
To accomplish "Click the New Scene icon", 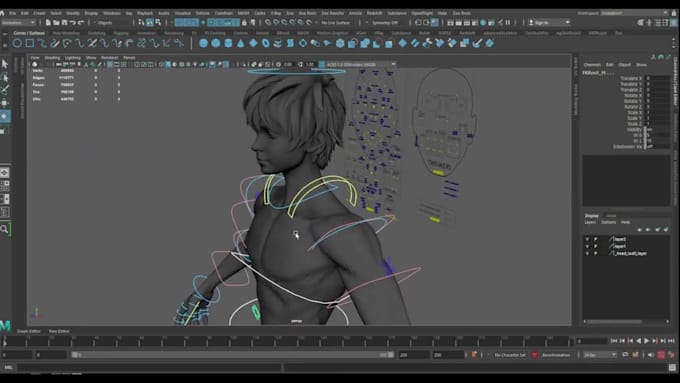I will 48,22.
